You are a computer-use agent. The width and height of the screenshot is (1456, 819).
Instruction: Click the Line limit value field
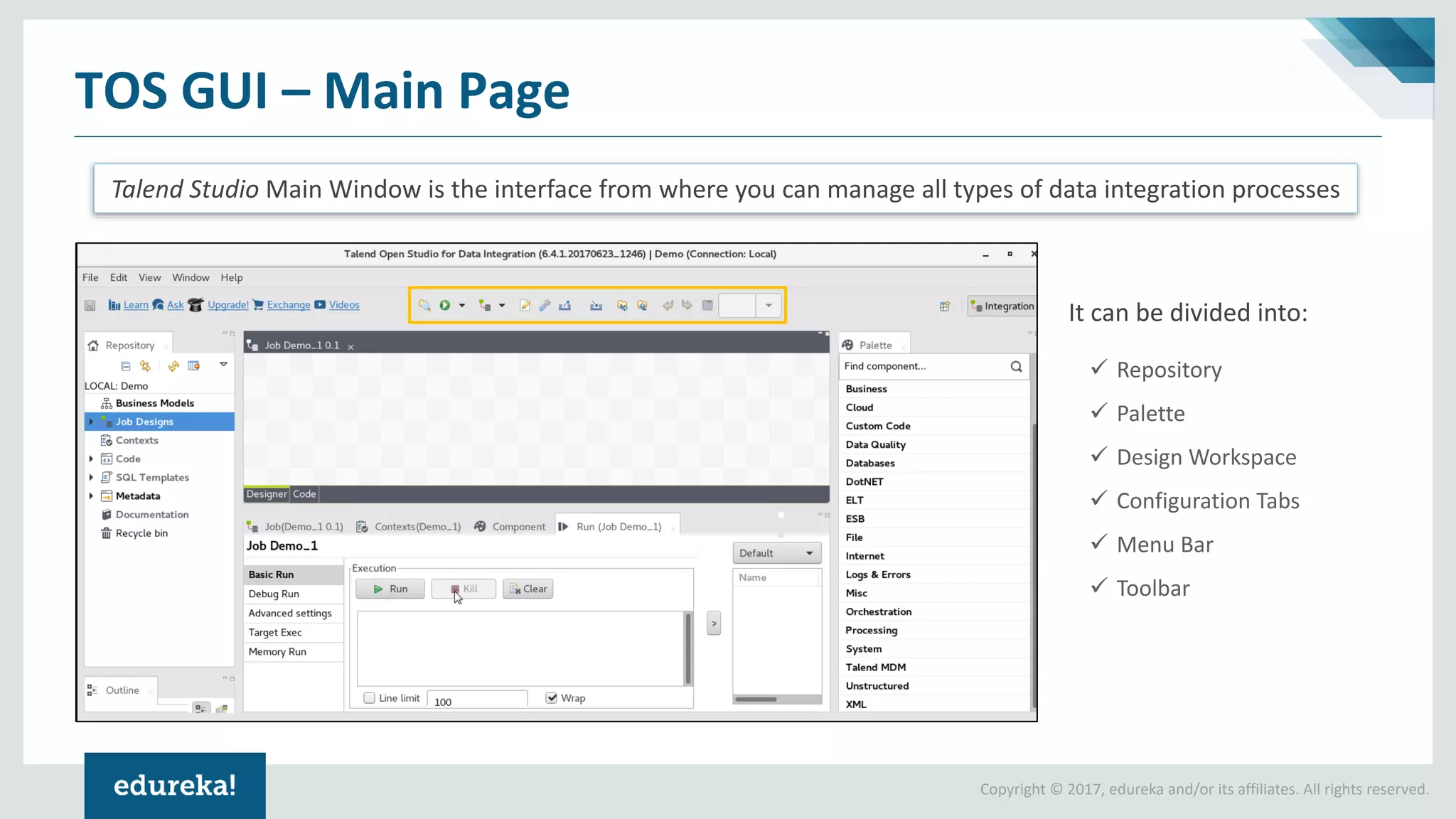477,700
